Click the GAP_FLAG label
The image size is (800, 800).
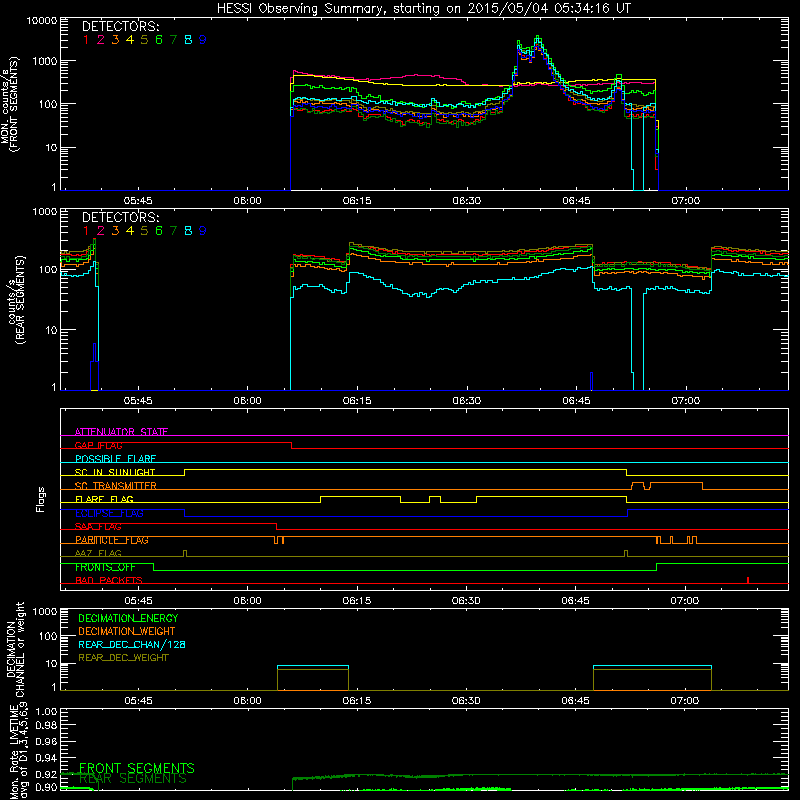(x=98, y=445)
